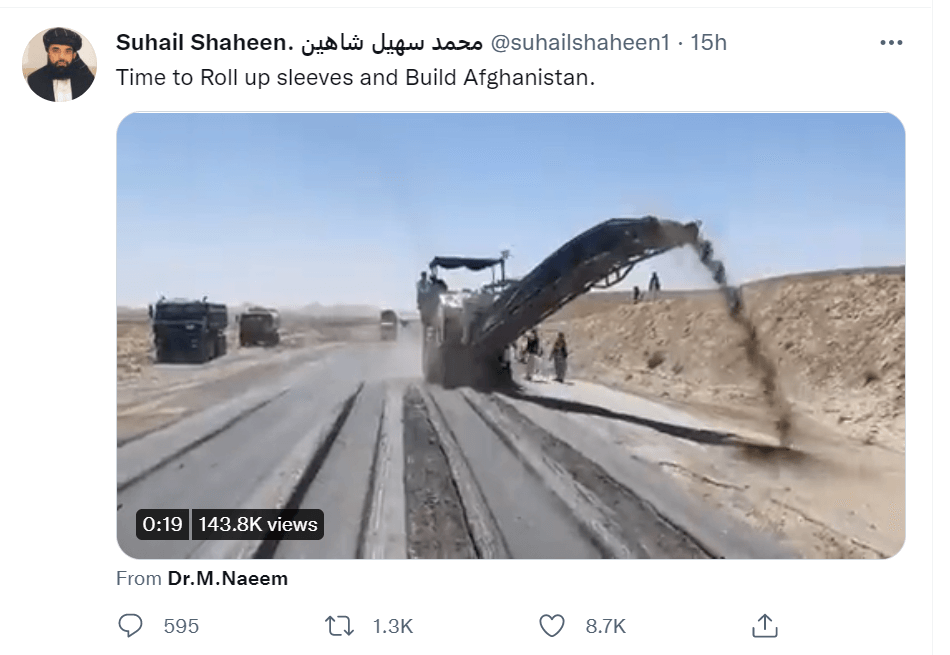Click the 0:19 video duration badge
The width and height of the screenshot is (950, 655).
point(162,524)
